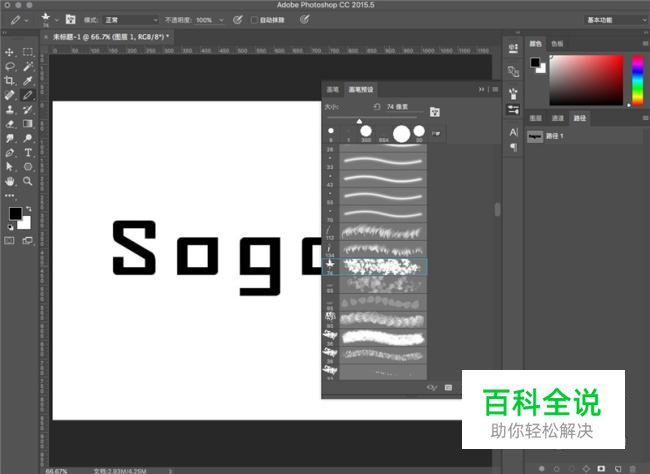Click the hue spectrum slider
The height and width of the screenshot is (474, 650).
click(638, 80)
